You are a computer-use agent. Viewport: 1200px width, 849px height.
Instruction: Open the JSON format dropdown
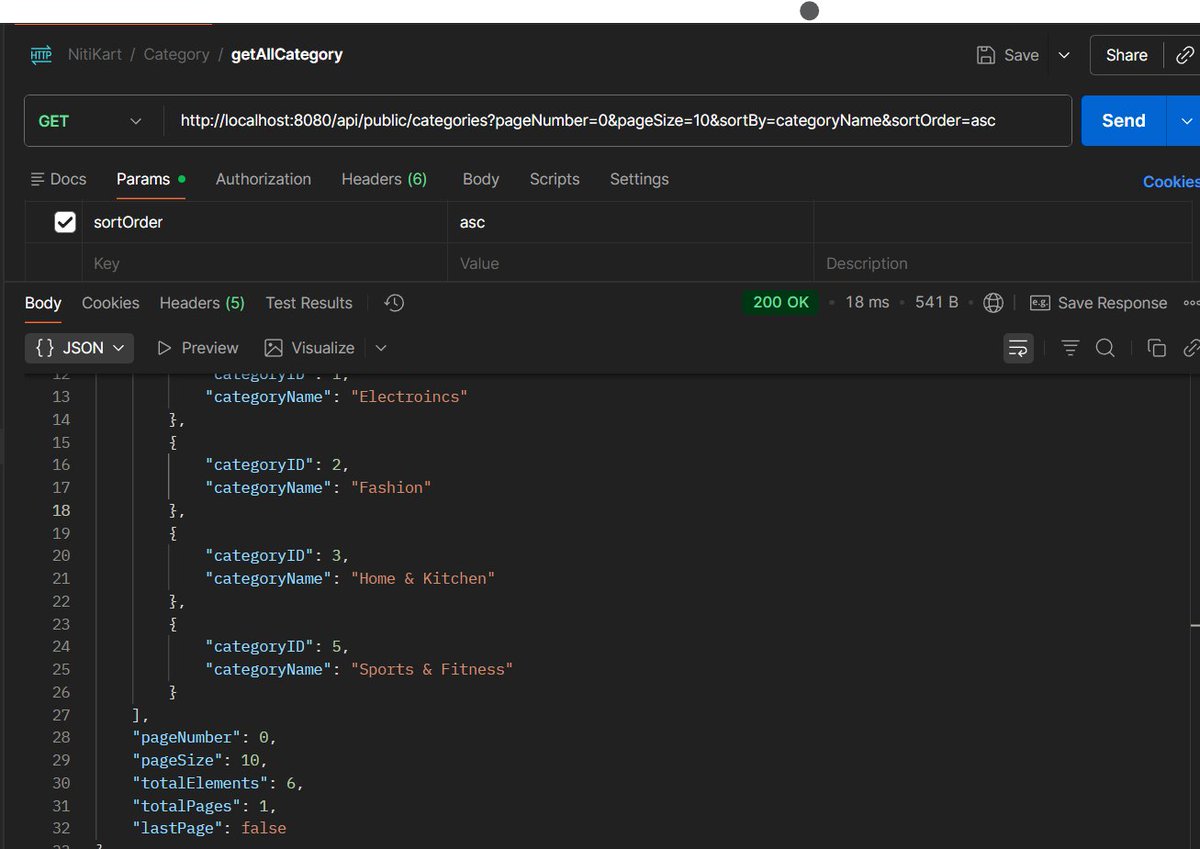[80, 348]
